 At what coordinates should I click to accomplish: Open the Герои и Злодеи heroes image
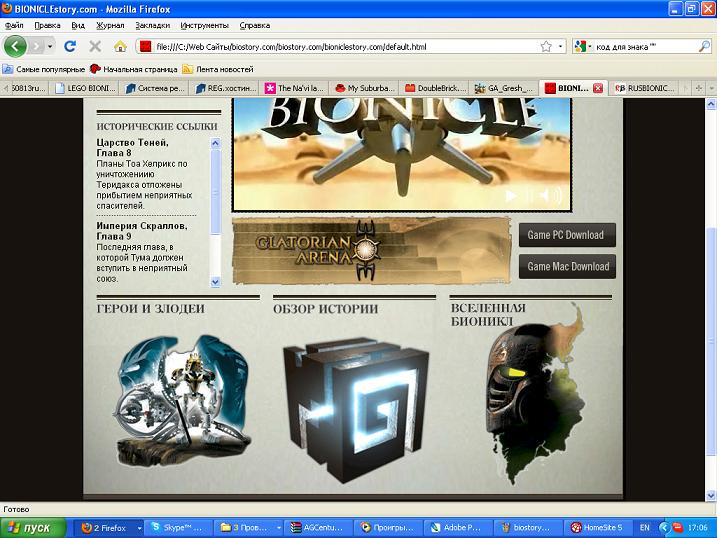(x=181, y=401)
